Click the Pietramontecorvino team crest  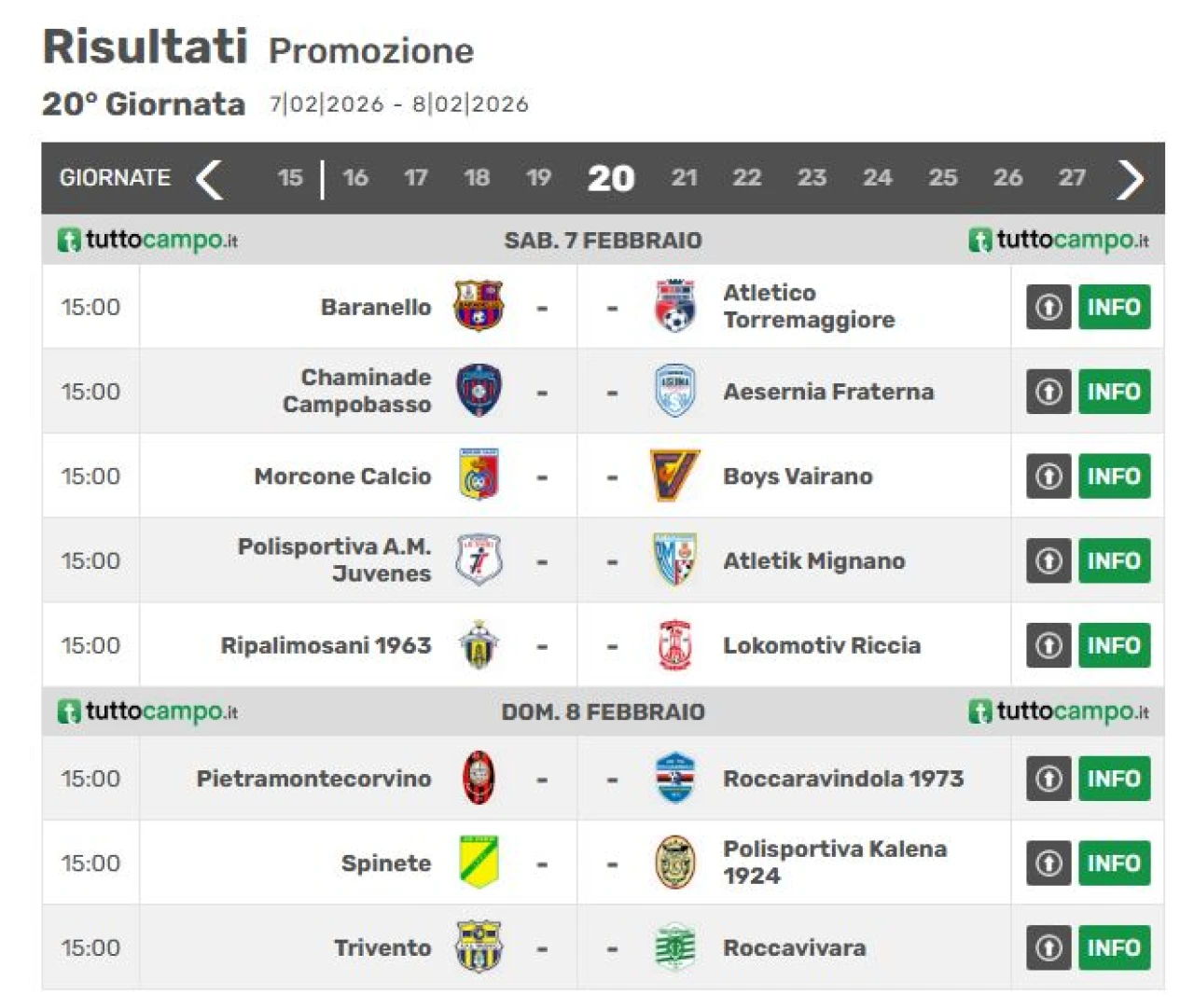click(479, 778)
